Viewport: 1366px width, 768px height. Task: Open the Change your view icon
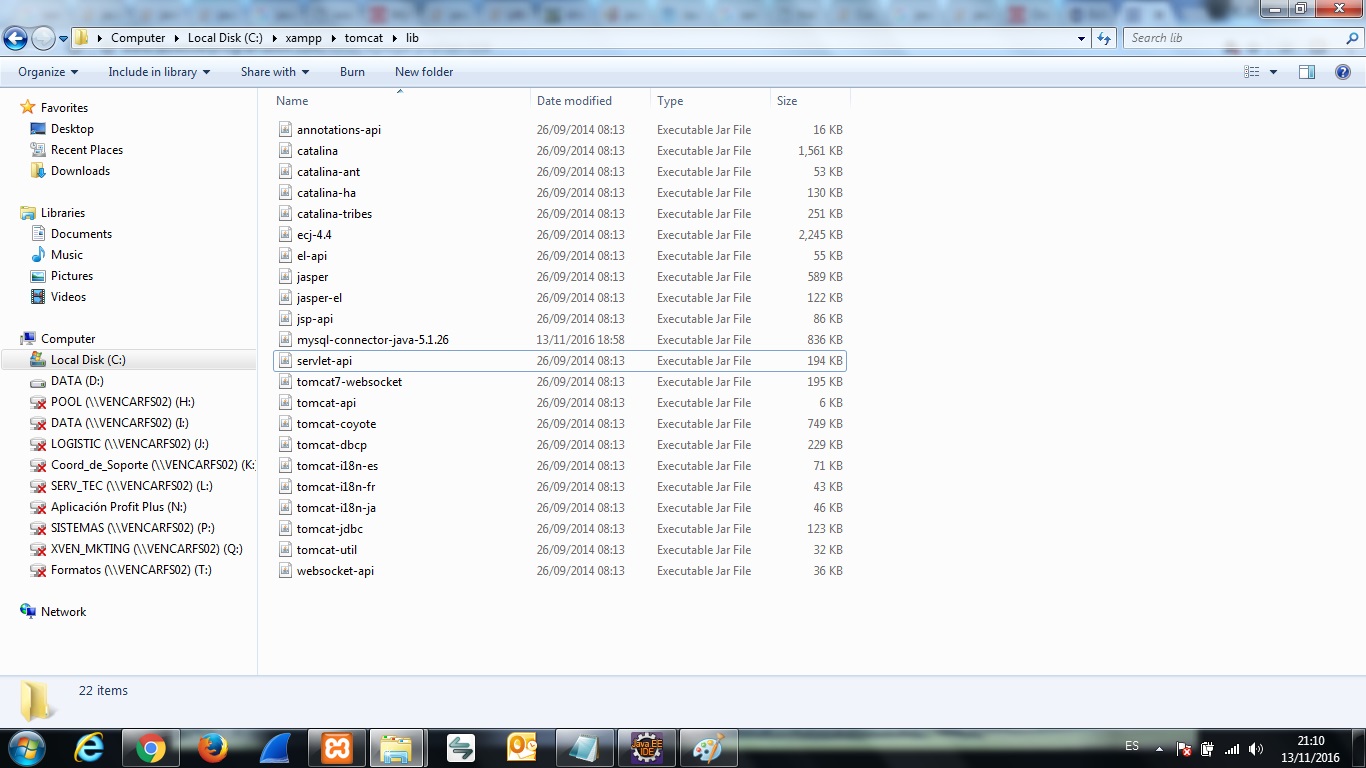[1252, 72]
